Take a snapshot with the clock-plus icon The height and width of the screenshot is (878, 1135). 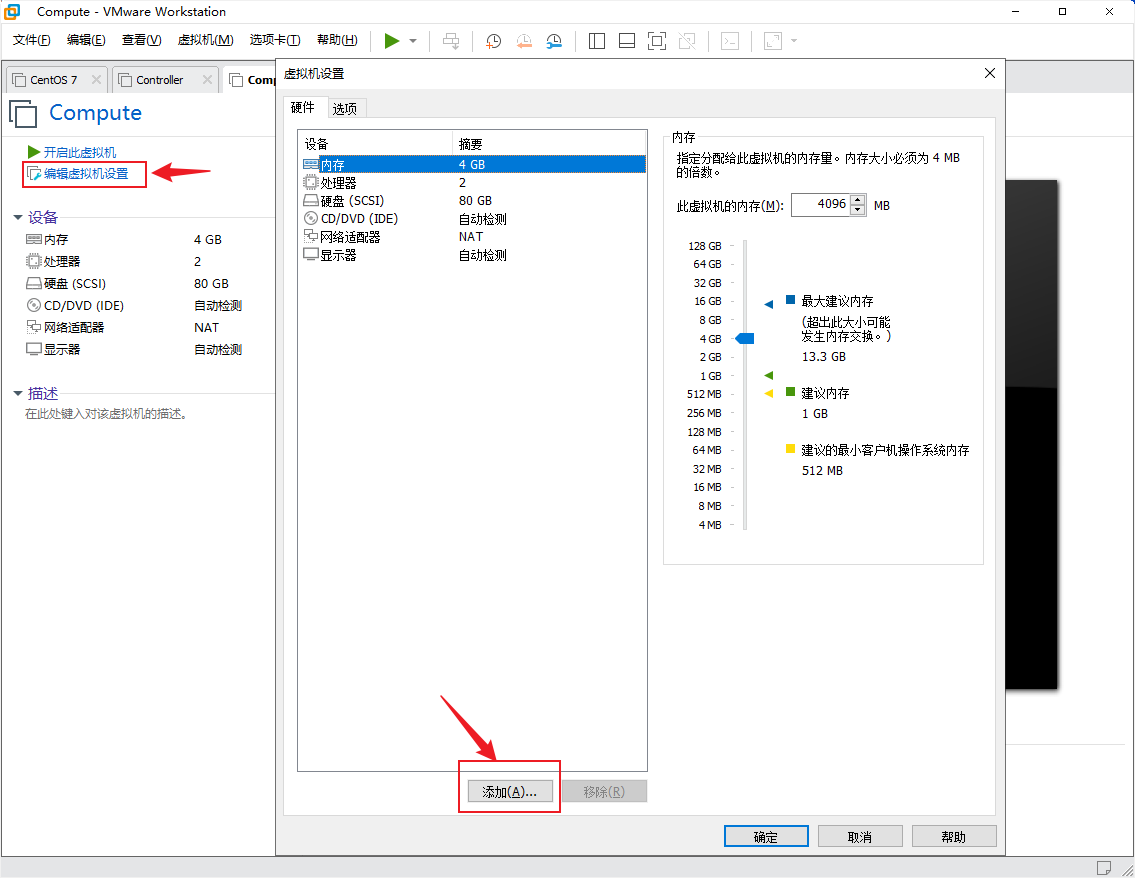(494, 41)
